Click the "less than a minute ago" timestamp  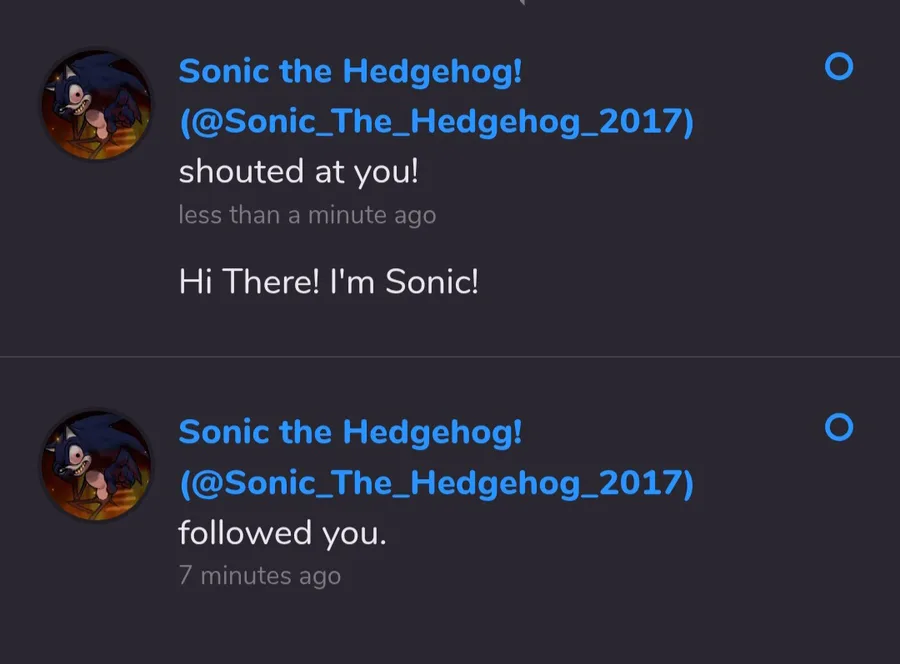(x=307, y=215)
